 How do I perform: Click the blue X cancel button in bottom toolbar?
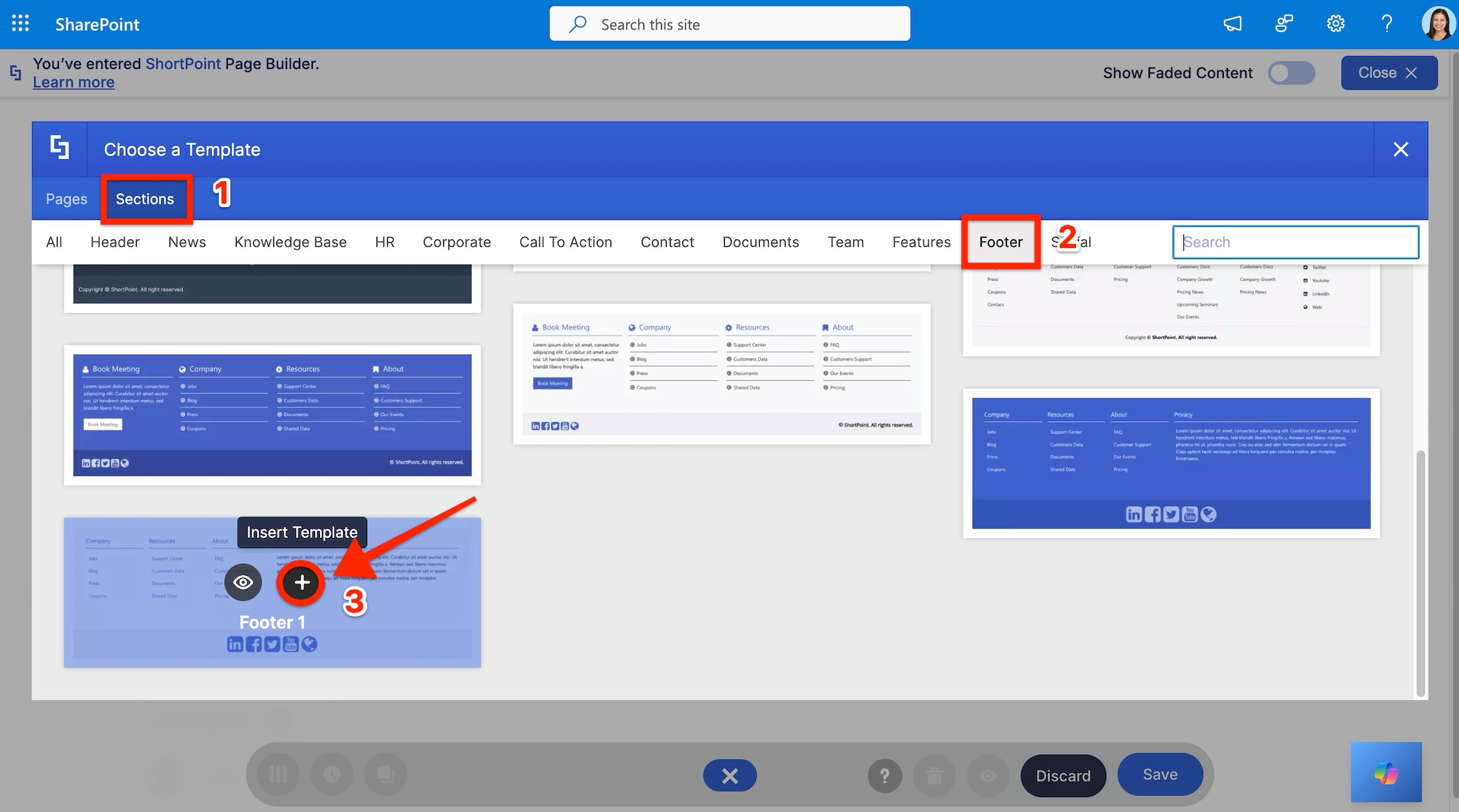pos(729,776)
